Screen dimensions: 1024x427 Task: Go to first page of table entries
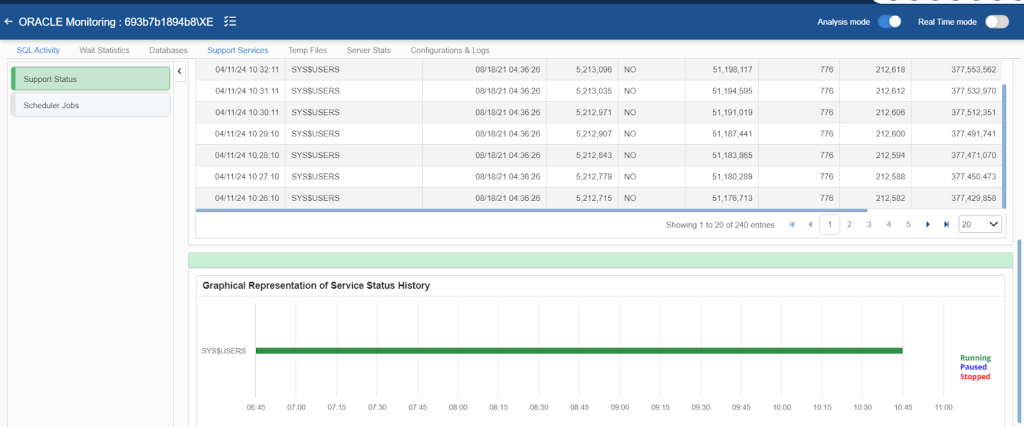click(x=792, y=225)
